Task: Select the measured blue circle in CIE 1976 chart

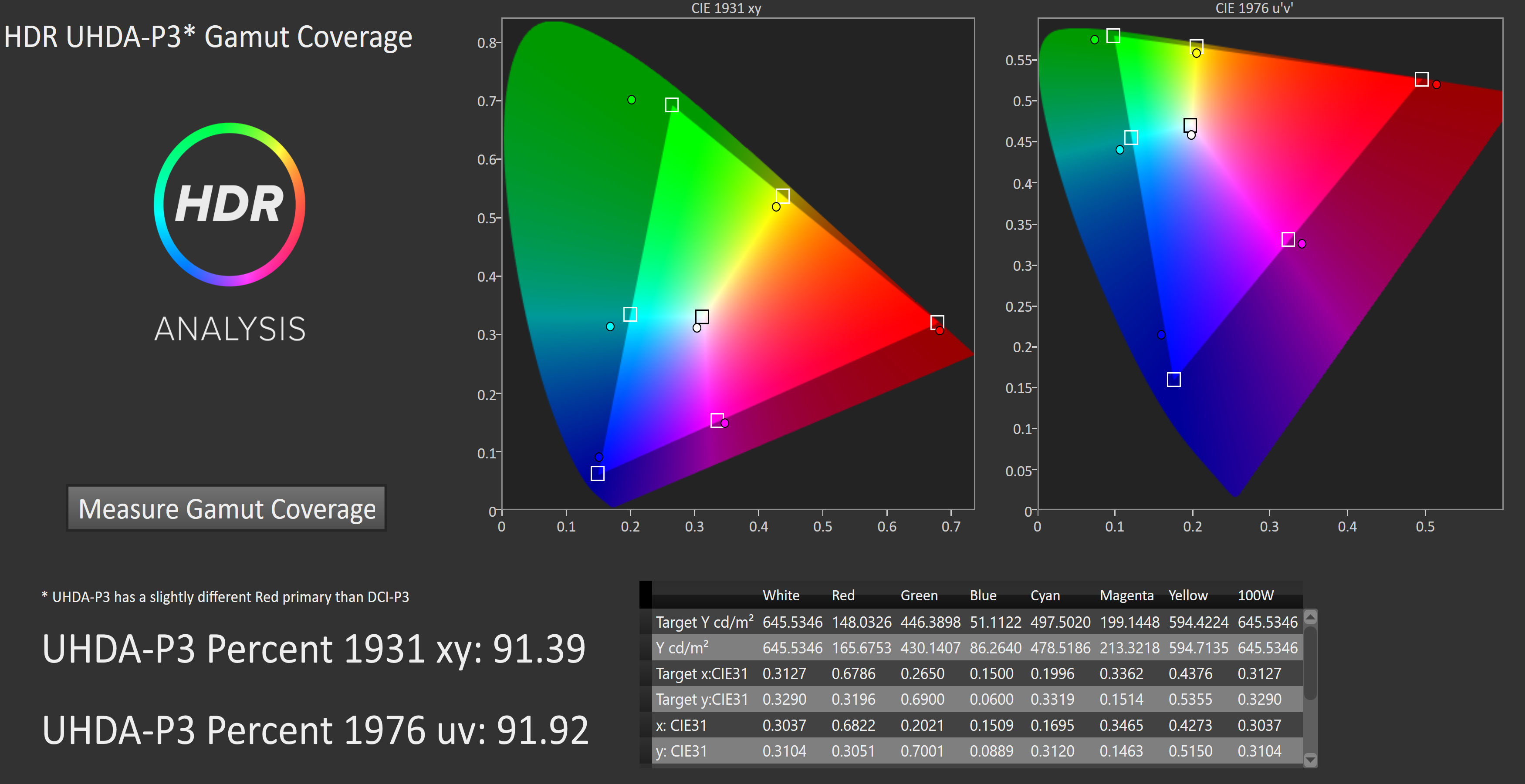Action: coord(1161,334)
